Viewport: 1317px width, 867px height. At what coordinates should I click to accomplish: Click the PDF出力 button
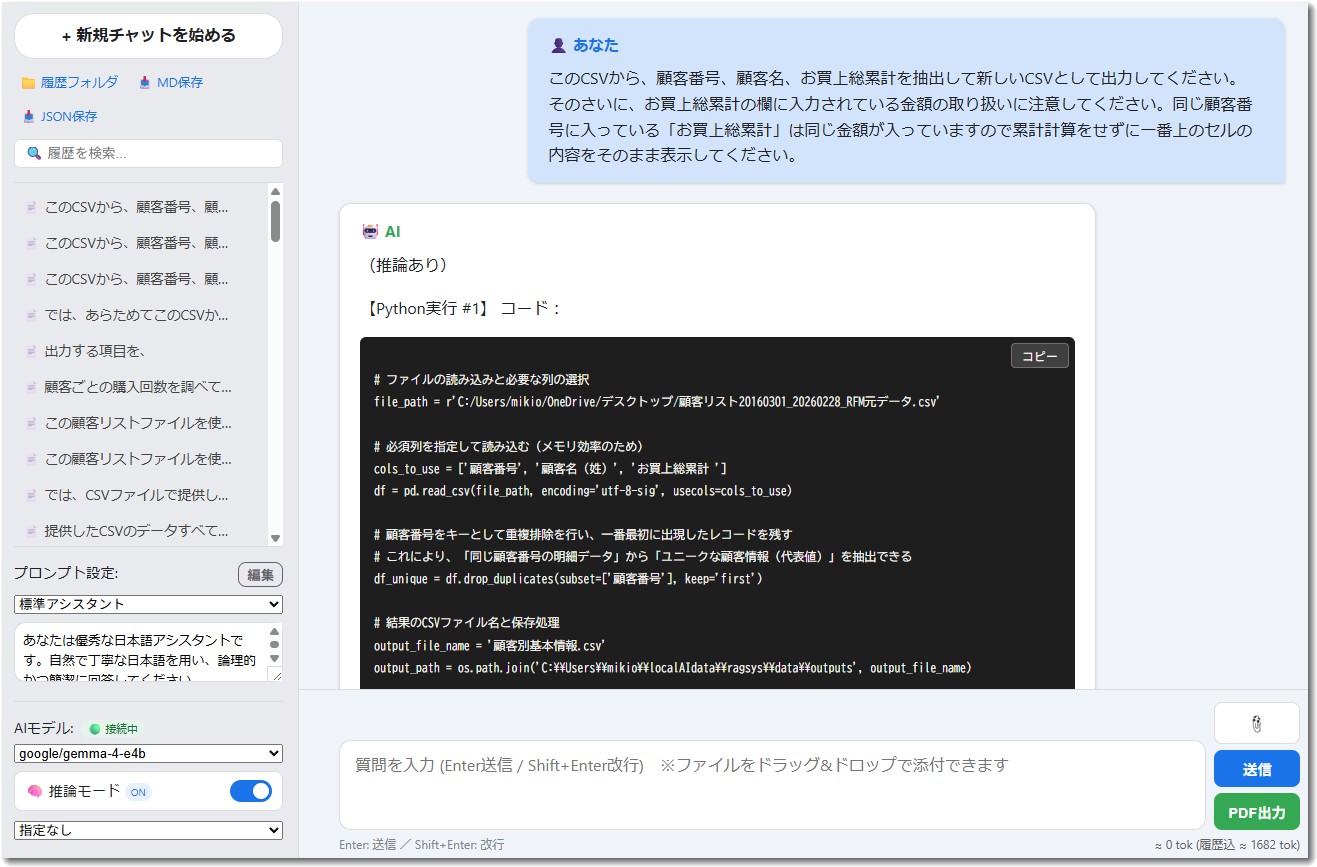(1256, 812)
